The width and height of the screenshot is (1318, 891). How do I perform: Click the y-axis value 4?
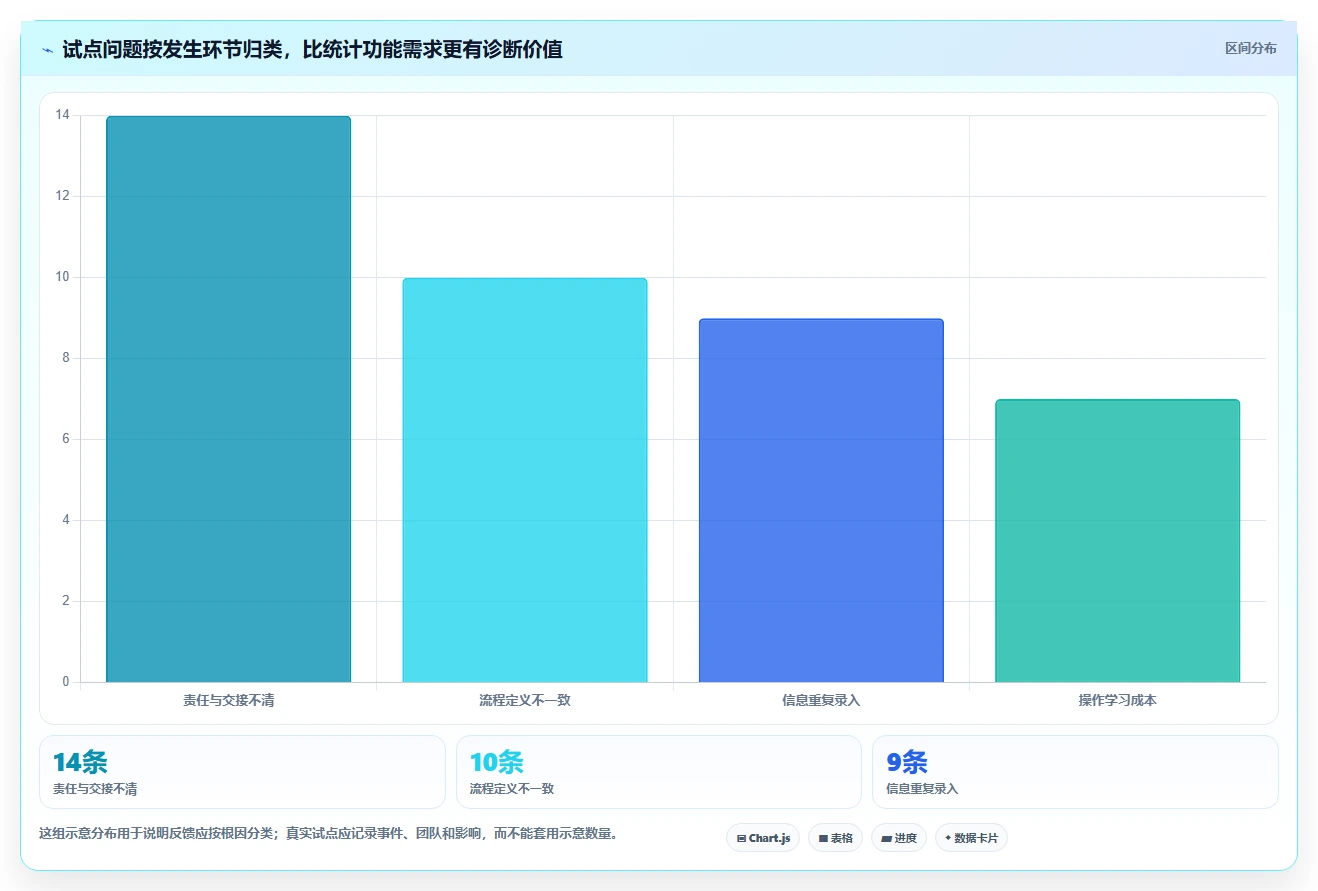click(66, 520)
